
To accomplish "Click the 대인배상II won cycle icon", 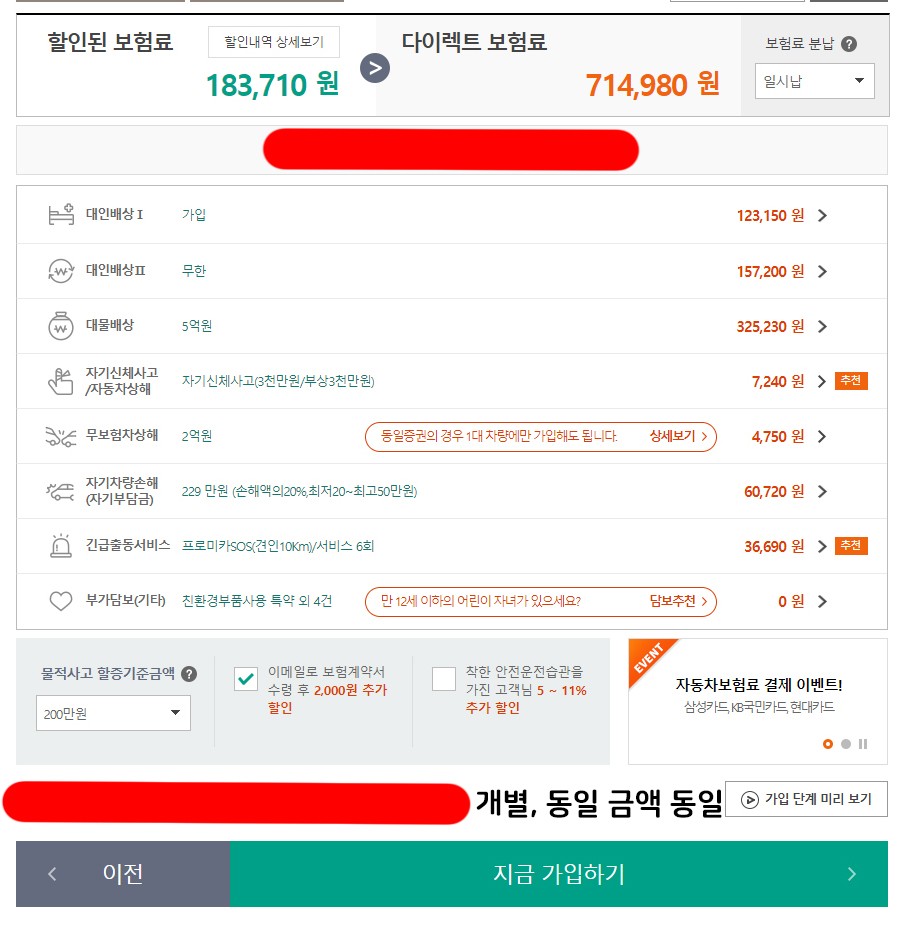I will 61,271.
